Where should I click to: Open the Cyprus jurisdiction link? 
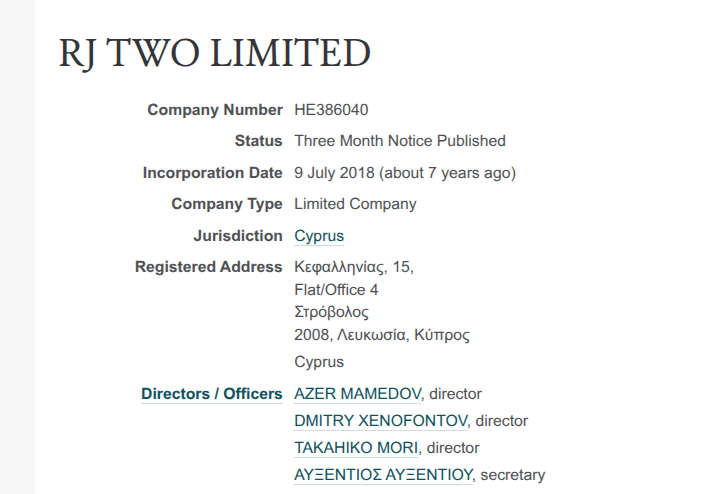(318, 236)
